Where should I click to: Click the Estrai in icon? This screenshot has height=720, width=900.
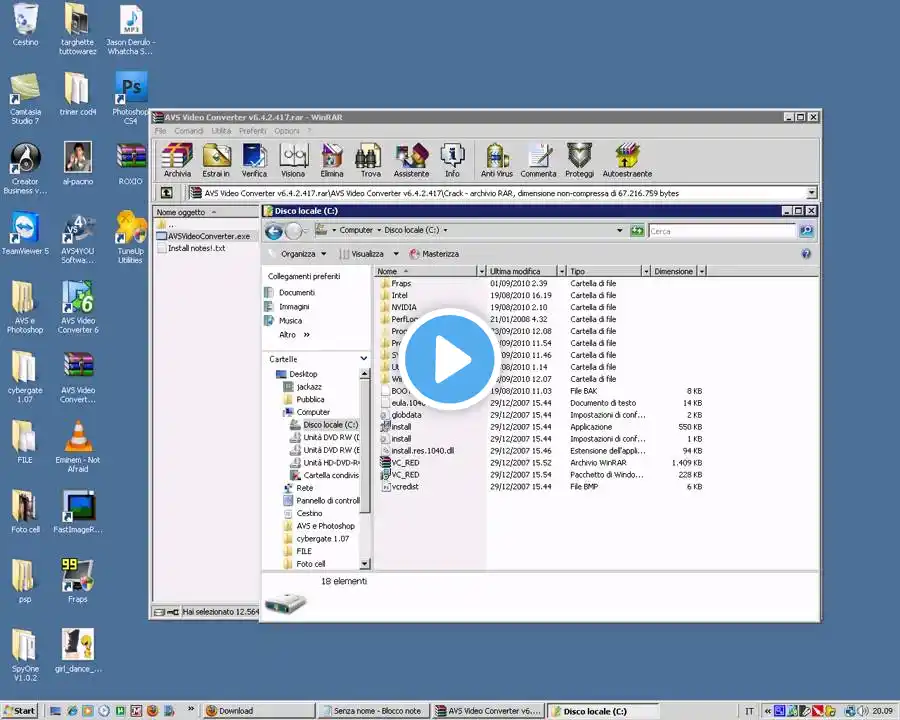(x=216, y=160)
